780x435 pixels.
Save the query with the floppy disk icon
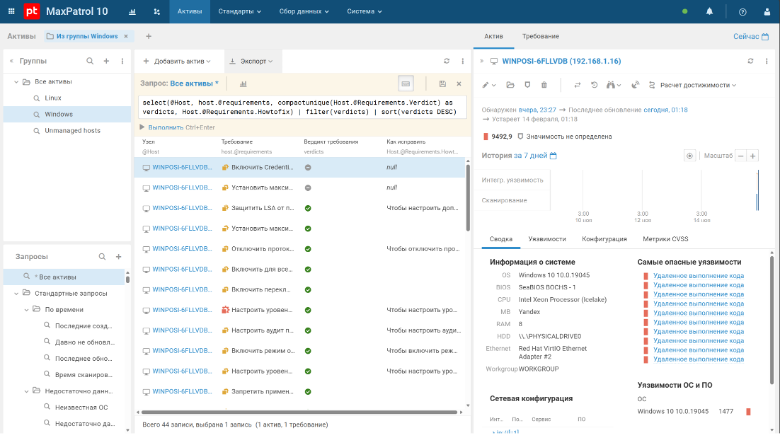pyautogui.click(x=443, y=84)
